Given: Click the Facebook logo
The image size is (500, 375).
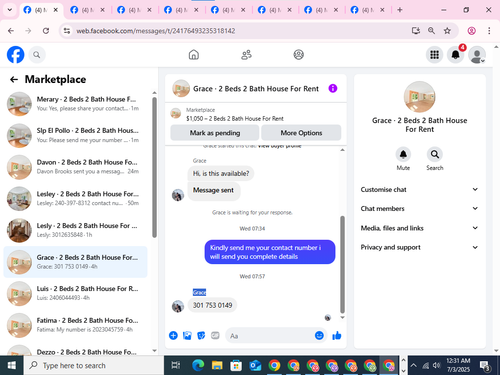Looking at the screenshot, I should 15,55.
